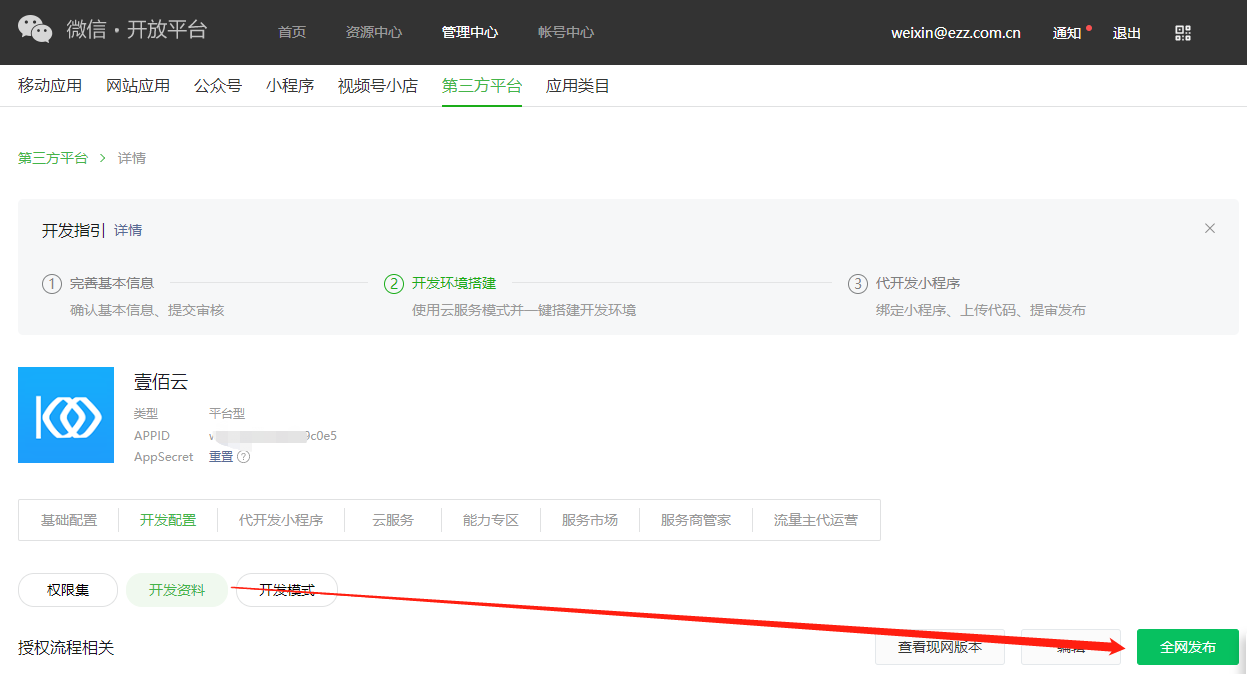Select the 第三方平台 tab
1247x674 pixels.
coord(482,86)
